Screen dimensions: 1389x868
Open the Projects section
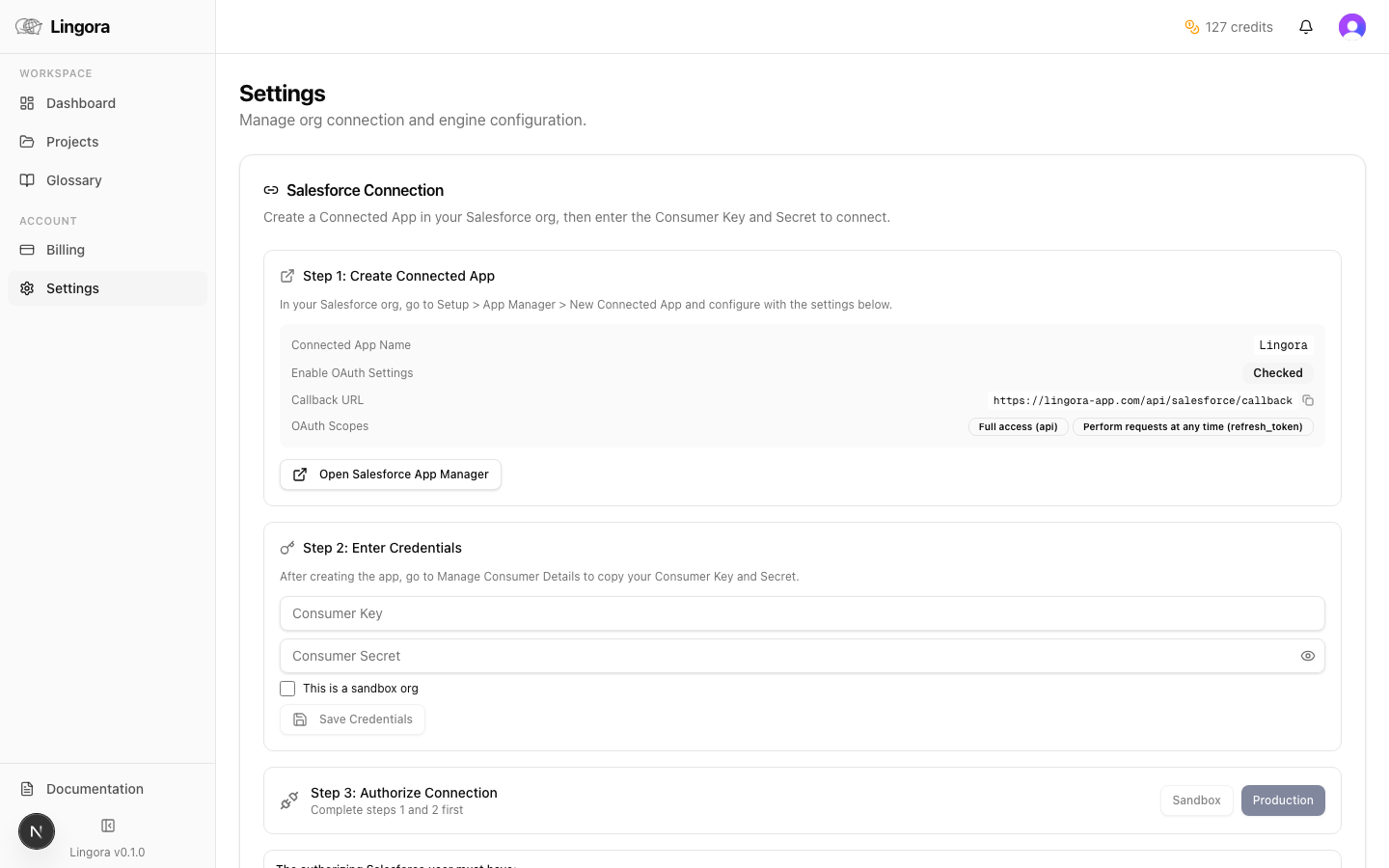point(72,141)
